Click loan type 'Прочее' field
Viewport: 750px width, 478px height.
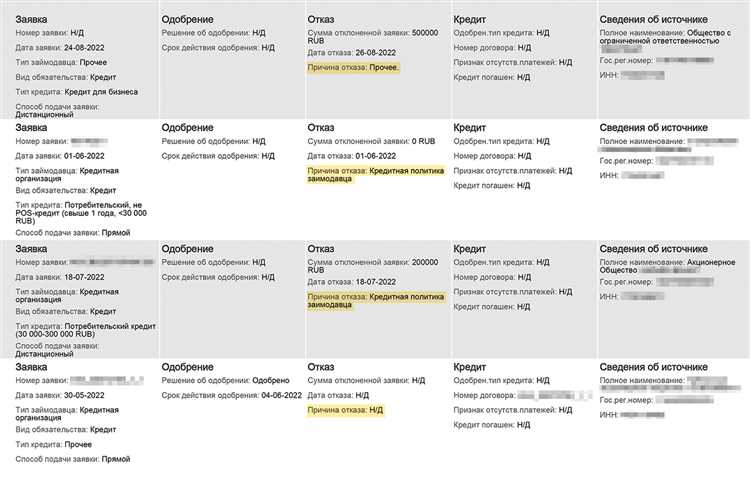(81, 444)
